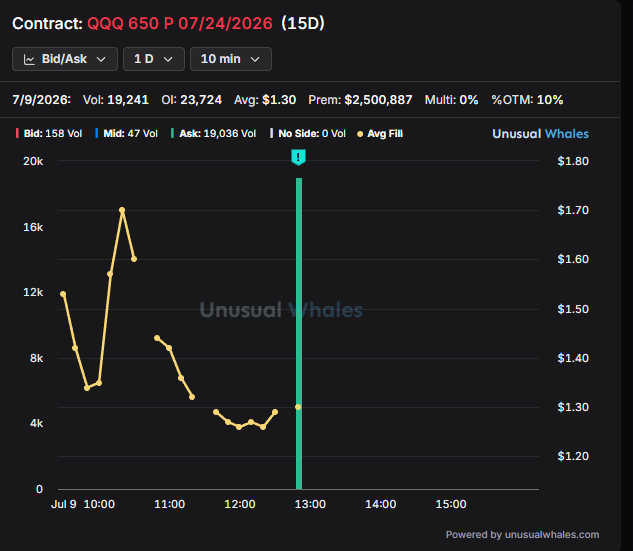Click the Vol: 19,241 value
The image size is (633, 551).
(x=116, y=100)
